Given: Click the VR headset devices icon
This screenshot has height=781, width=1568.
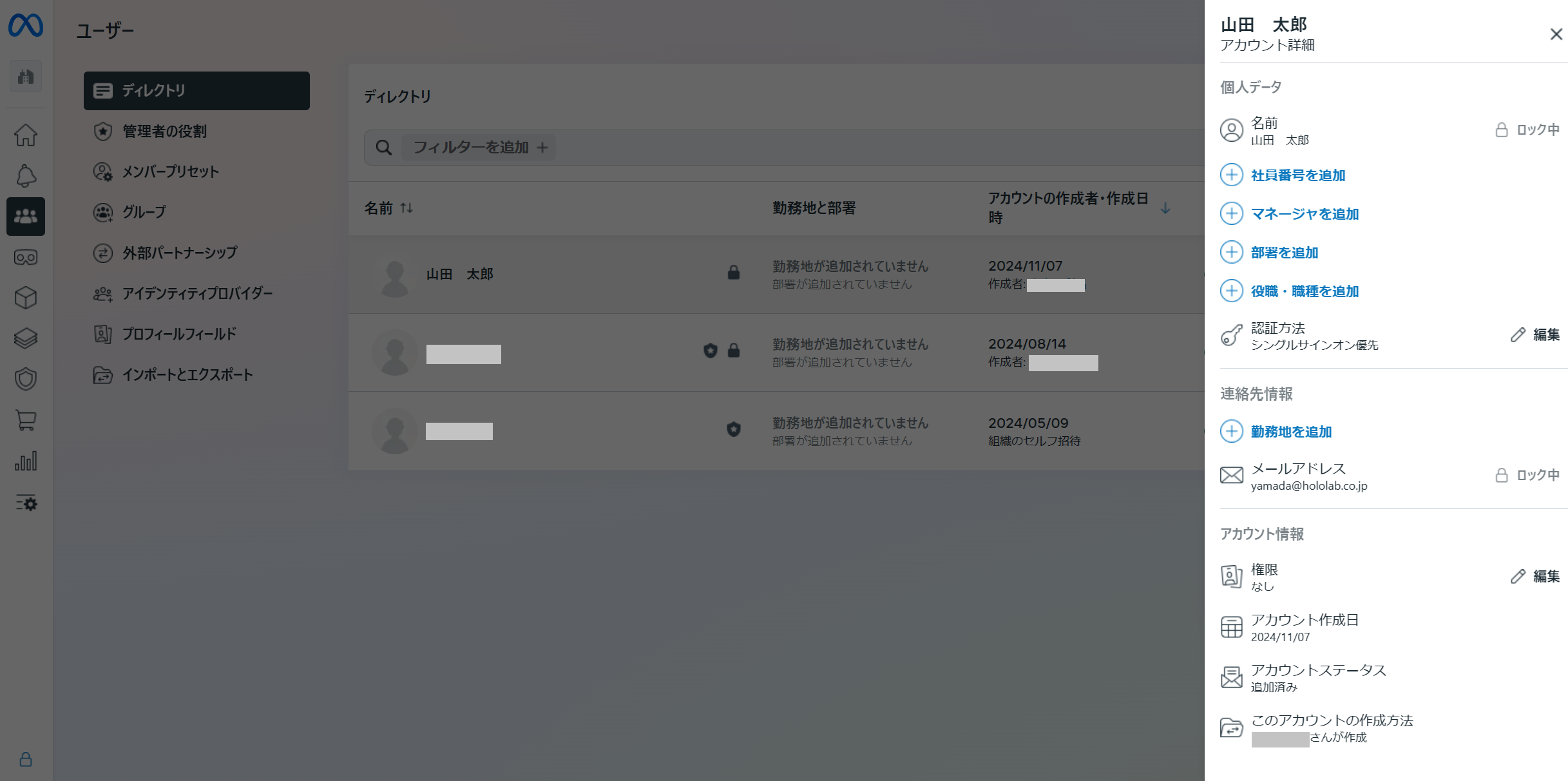Looking at the screenshot, I should click(x=26, y=258).
